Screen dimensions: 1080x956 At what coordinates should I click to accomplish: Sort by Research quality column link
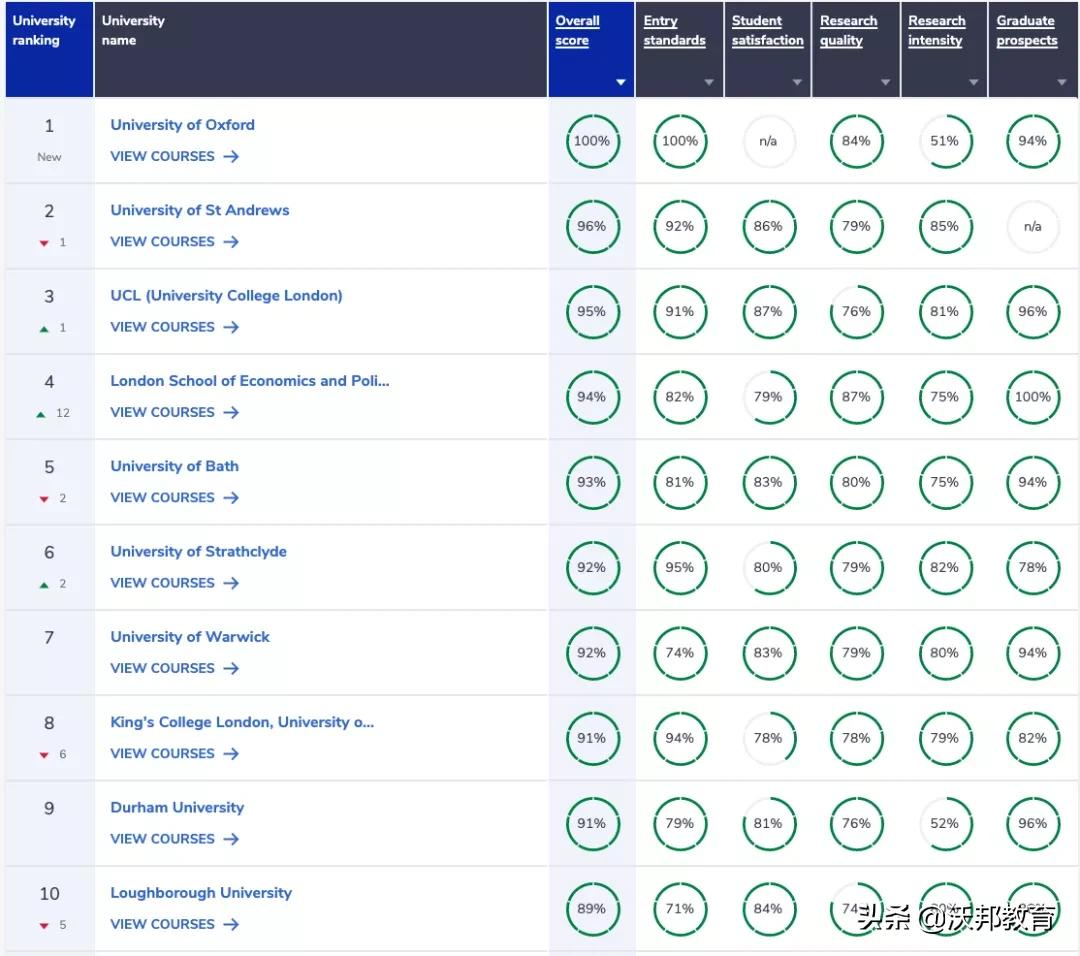tap(849, 30)
